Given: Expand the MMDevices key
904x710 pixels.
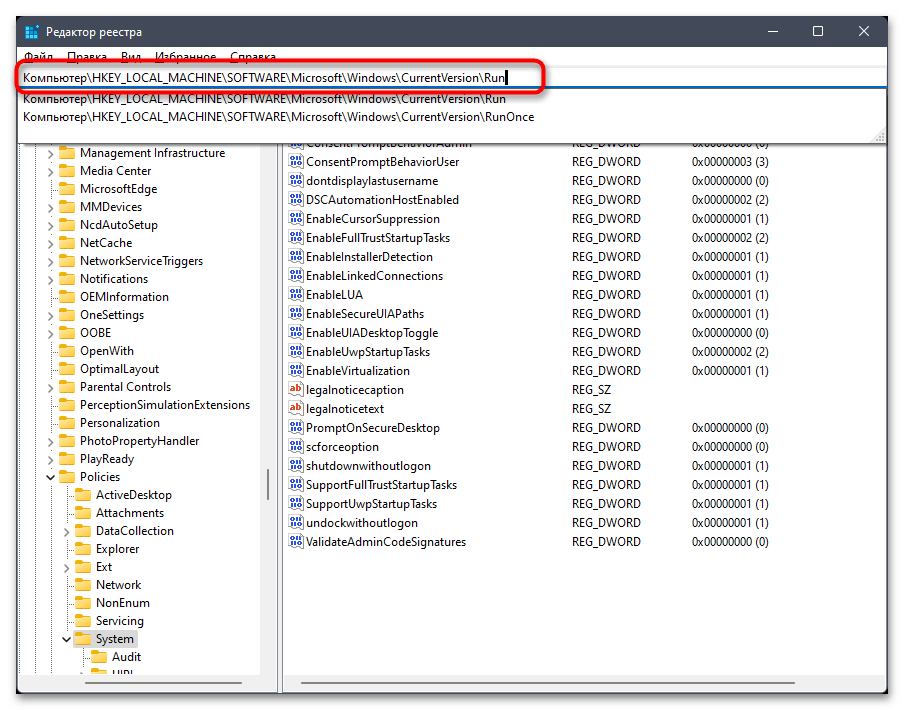Looking at the screenshot, I should coord(50,207).
